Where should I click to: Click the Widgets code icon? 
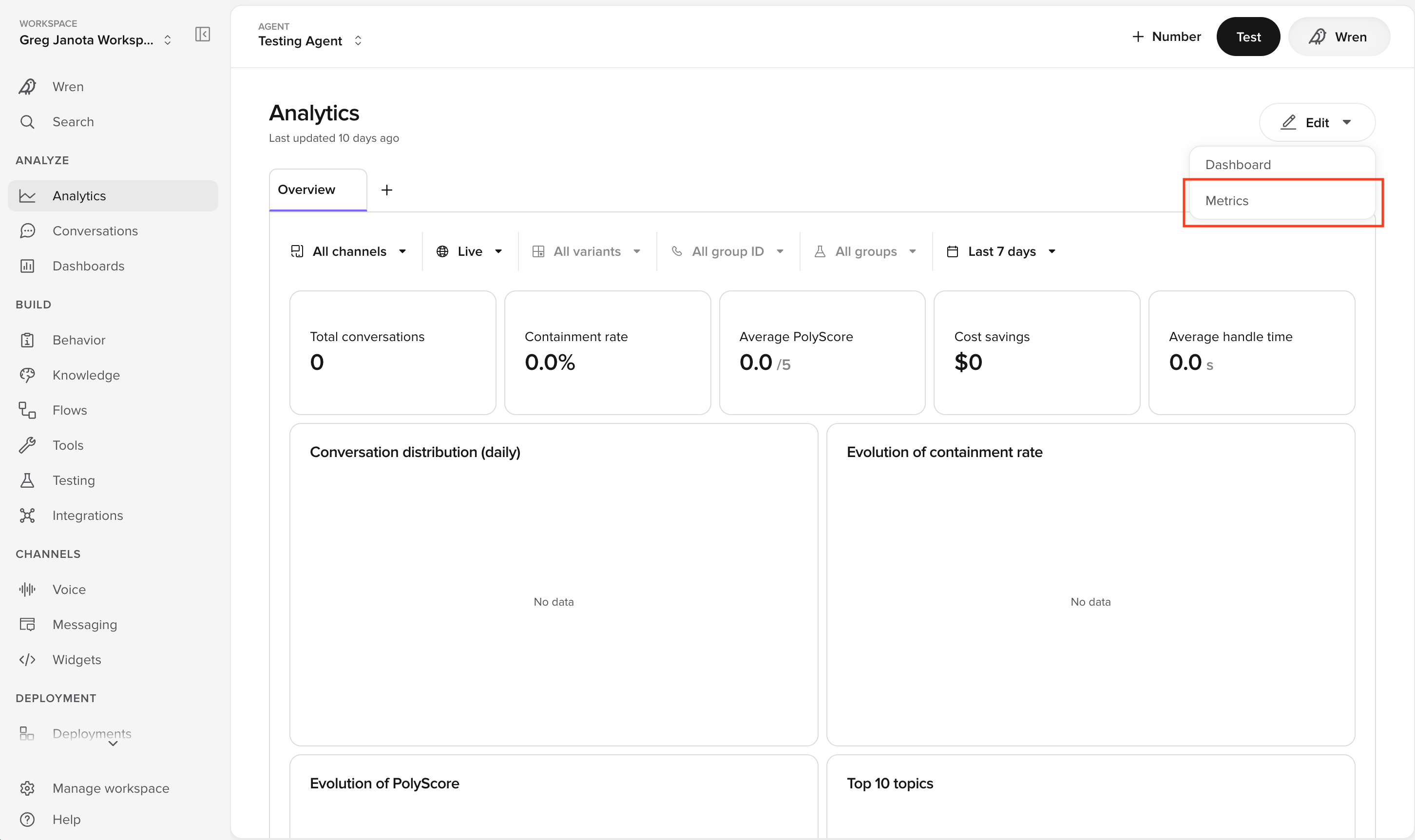(27, 660)
